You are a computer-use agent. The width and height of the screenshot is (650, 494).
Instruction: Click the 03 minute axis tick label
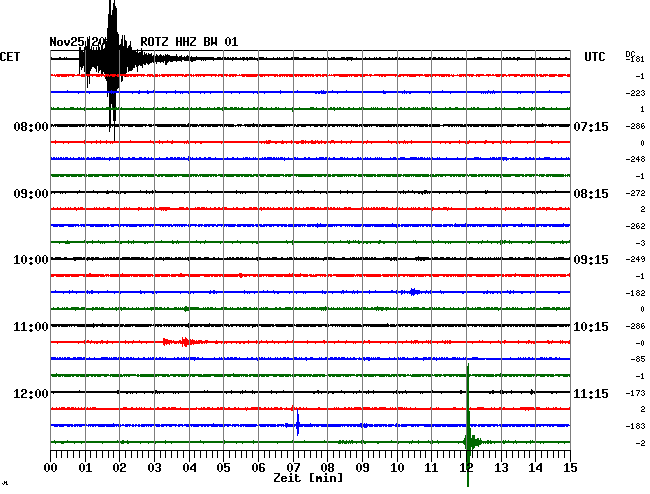click(154, 467)
